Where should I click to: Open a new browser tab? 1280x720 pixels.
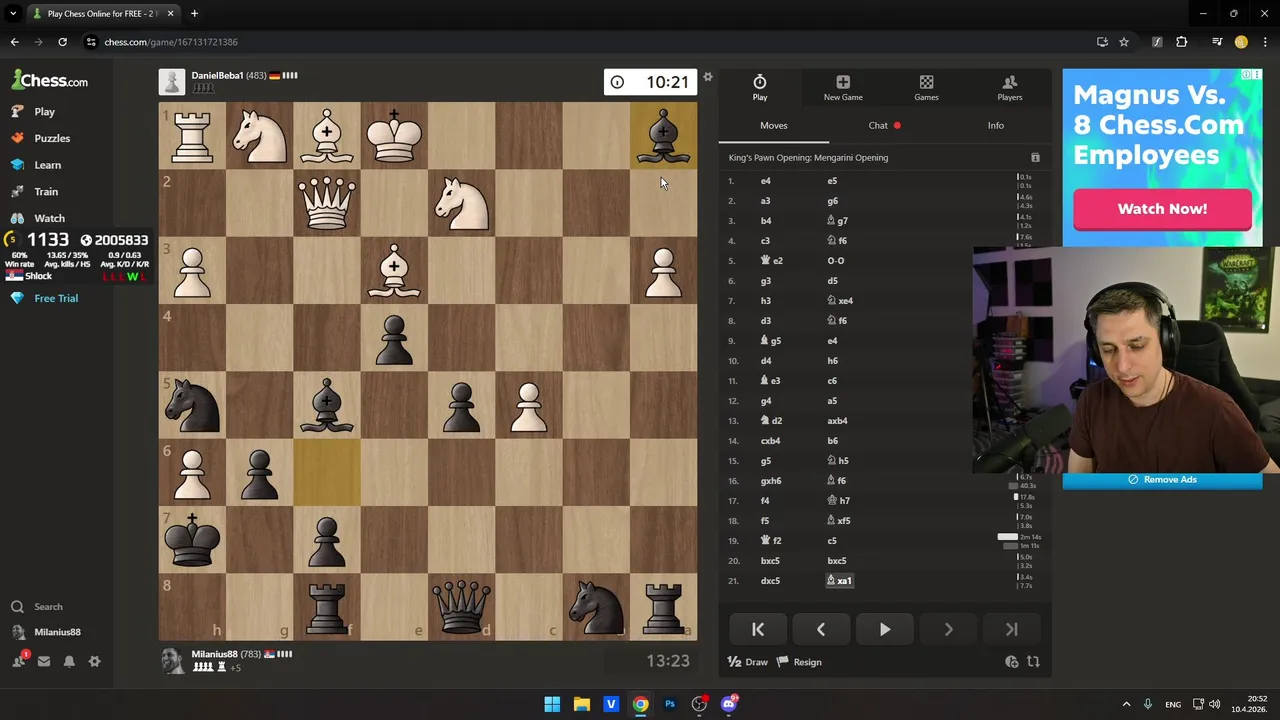[x=194, y=14]
